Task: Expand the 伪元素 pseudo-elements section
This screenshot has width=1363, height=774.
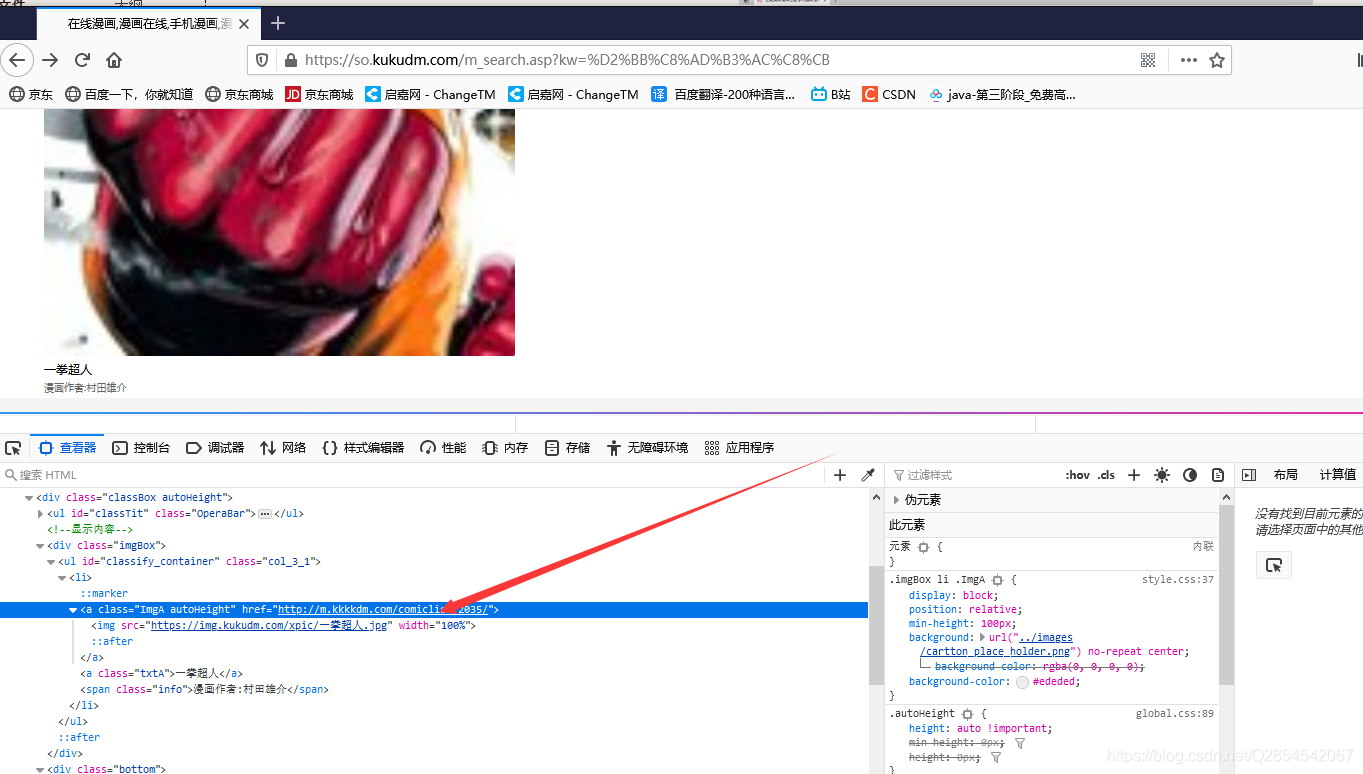Action: [896, 500]
